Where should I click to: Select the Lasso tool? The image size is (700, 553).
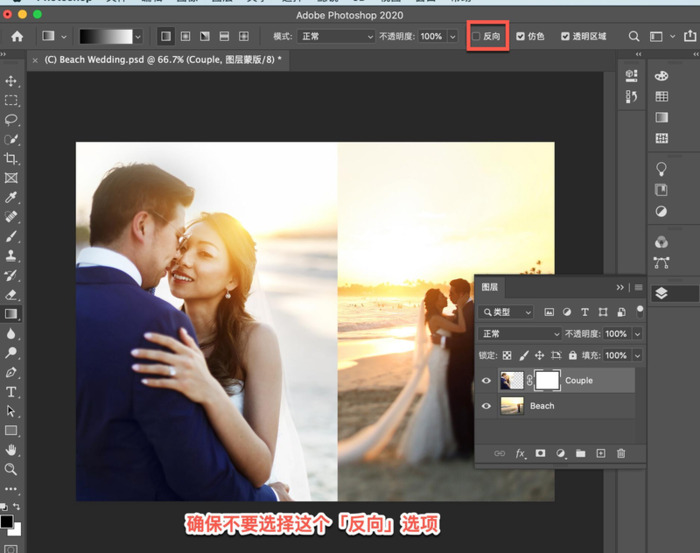pos(11,120)
